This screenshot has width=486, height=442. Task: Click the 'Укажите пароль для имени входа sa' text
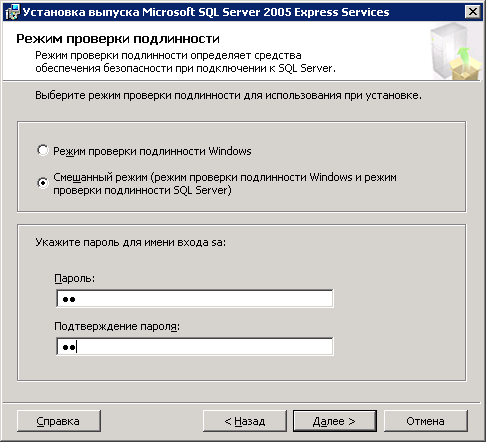point(131,242)
